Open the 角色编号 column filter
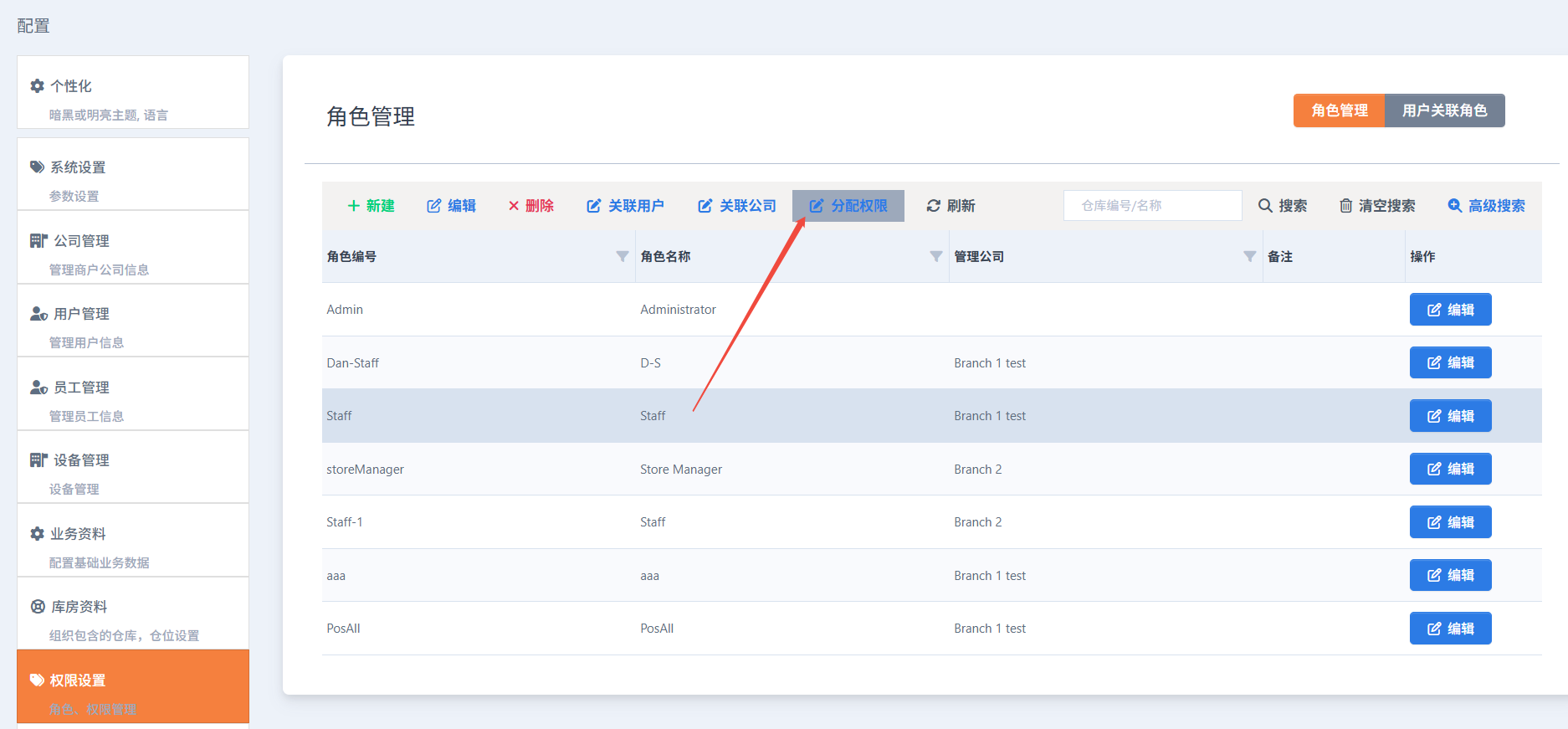Viewport: 1568px width, 729px height. click(x=622, y=257)
